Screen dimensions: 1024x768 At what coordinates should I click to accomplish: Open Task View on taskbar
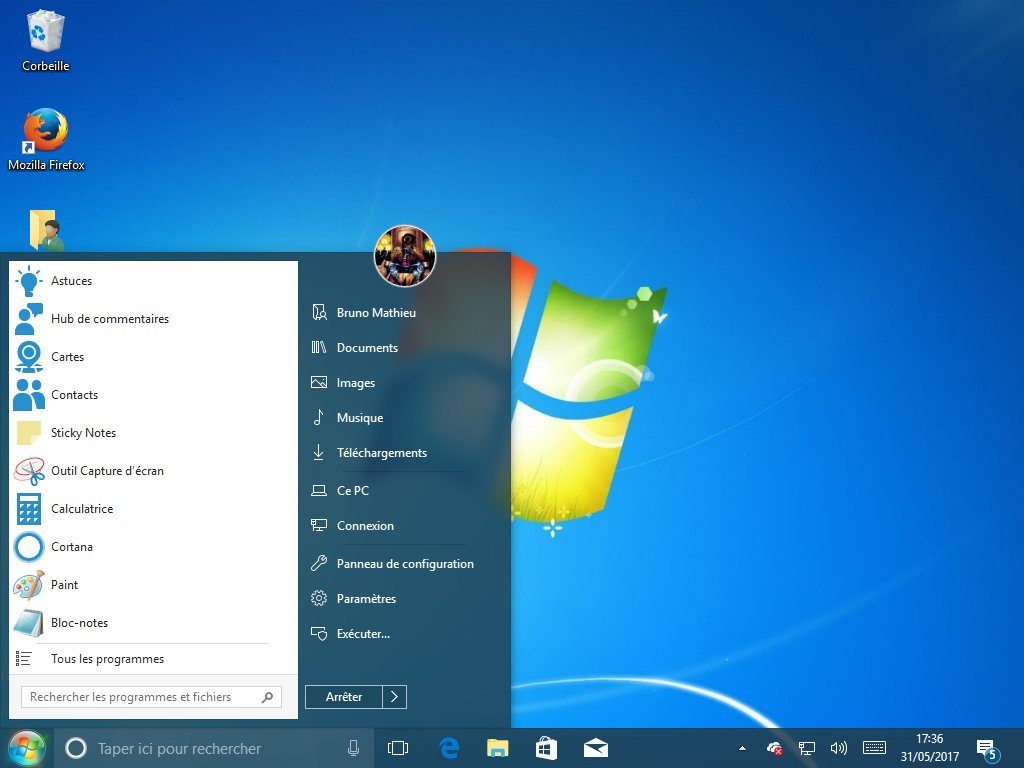coord(398,748)
